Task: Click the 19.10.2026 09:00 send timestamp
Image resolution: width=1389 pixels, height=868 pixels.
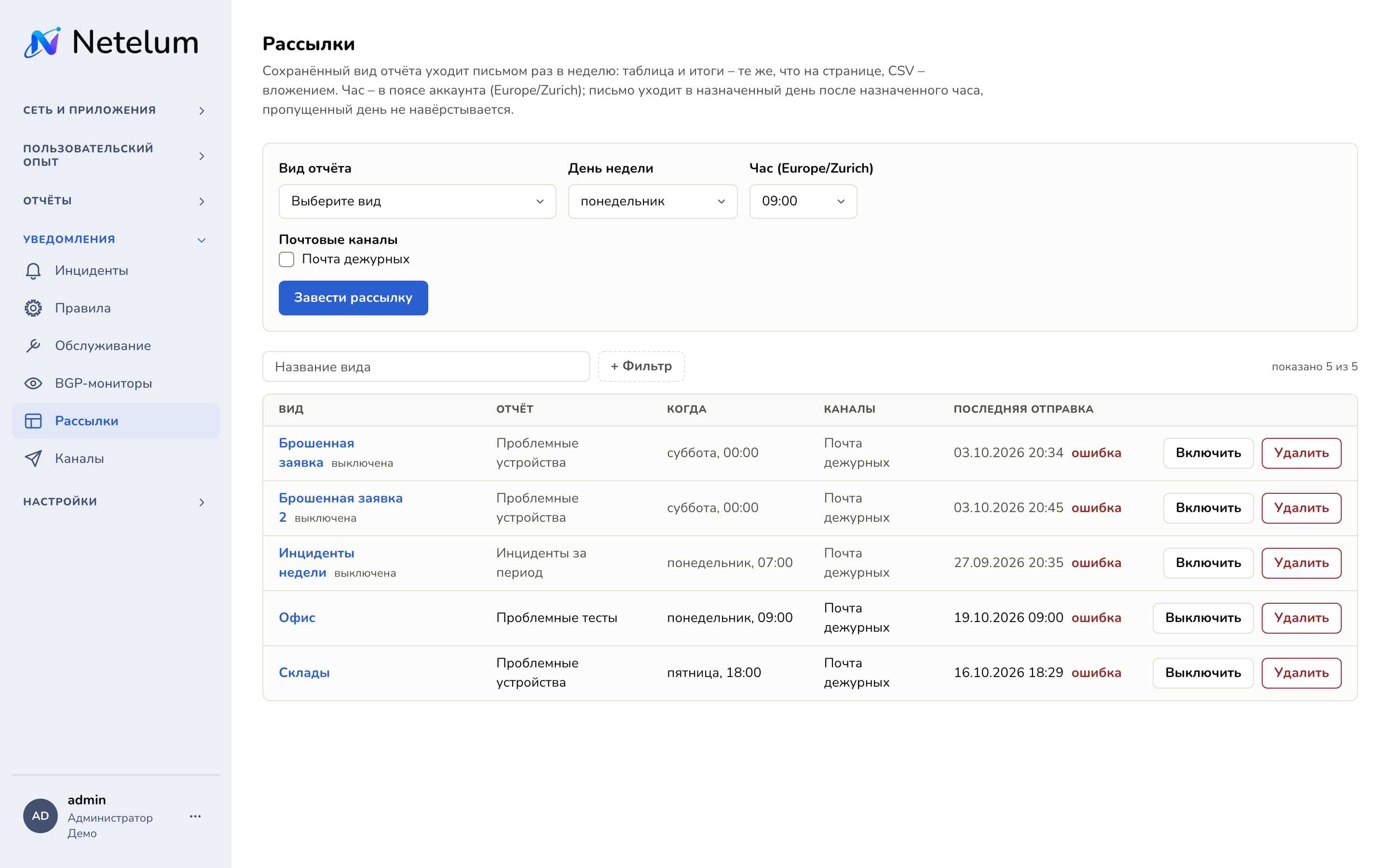Action: [x=1008, y=618]
